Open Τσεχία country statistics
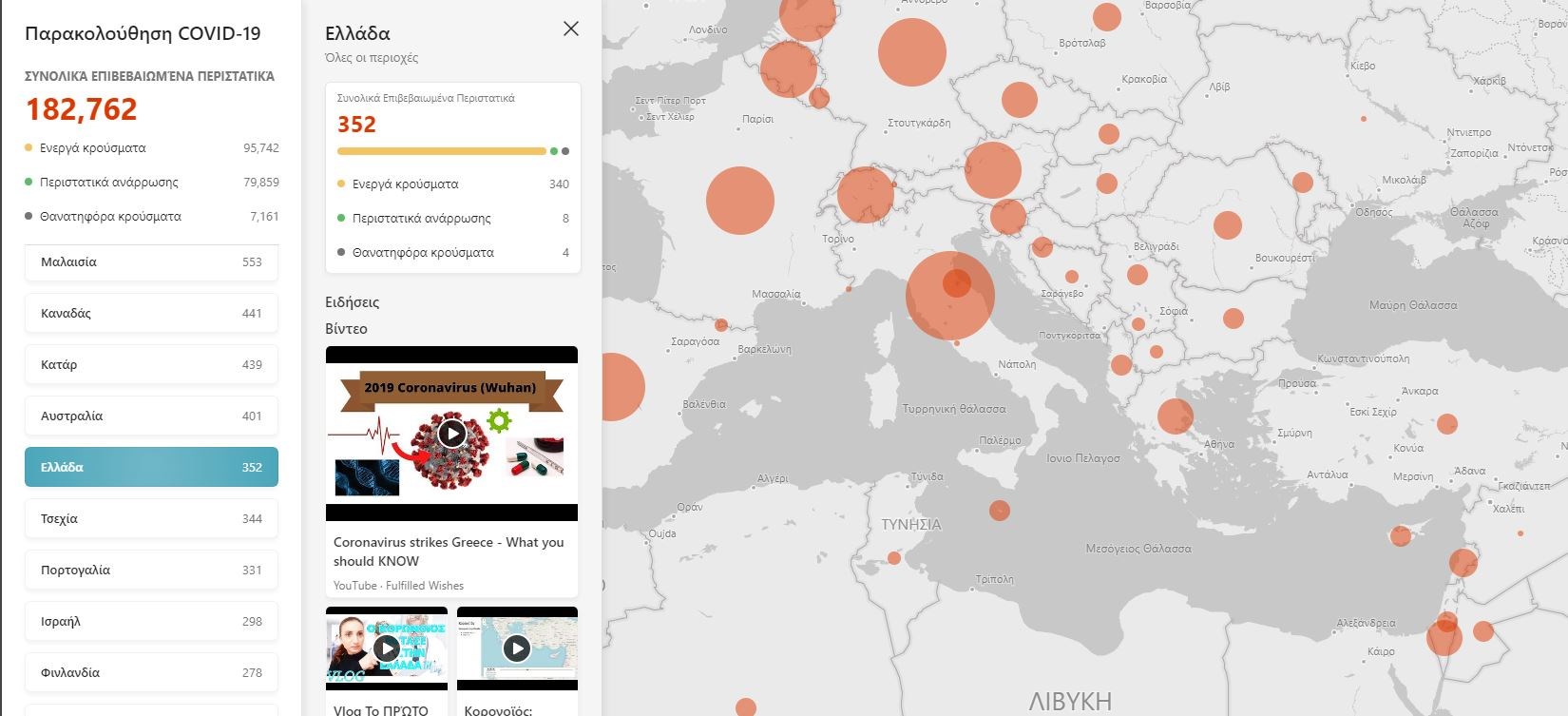 pos(151,519)
